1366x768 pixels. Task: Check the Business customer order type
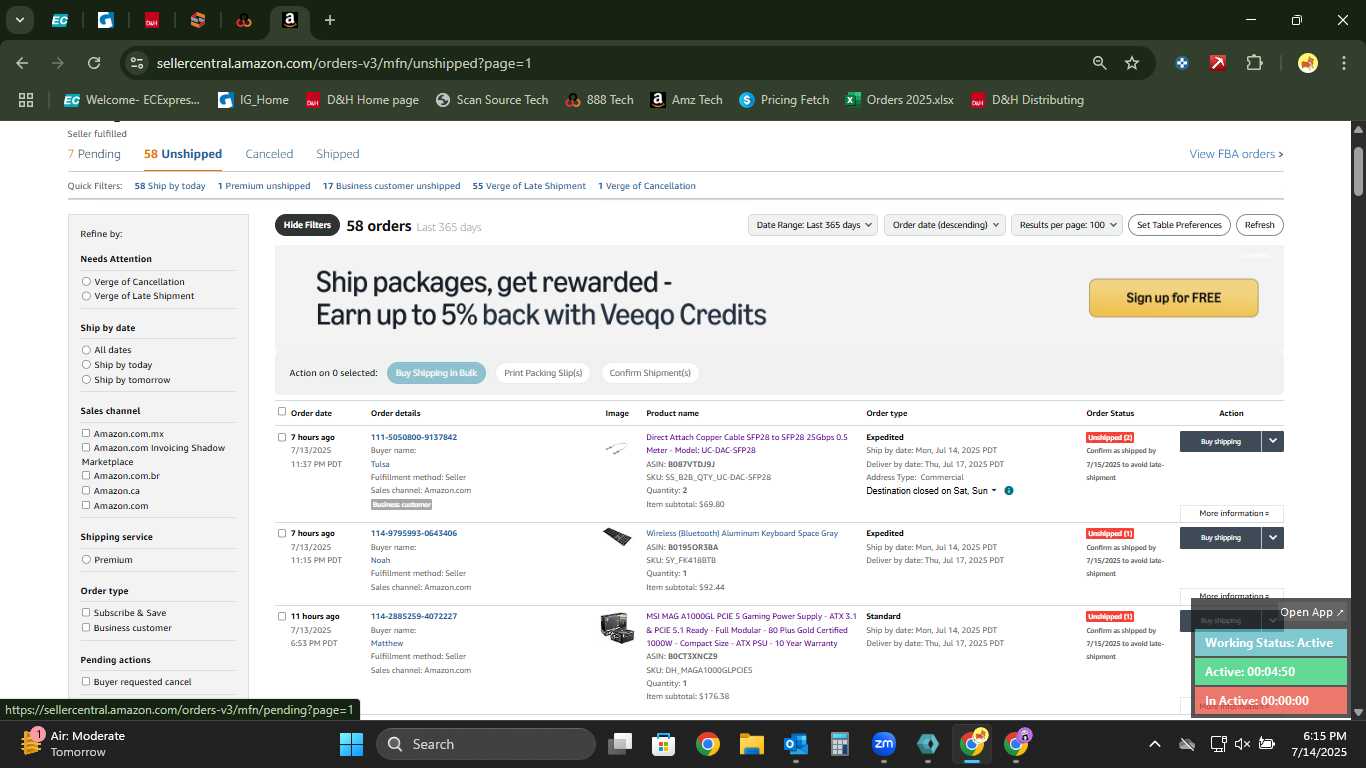click(x=86, y=627)
